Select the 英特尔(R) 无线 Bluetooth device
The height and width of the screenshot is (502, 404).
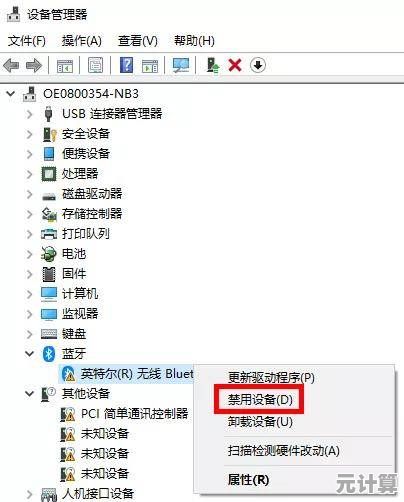pos(137,374)
